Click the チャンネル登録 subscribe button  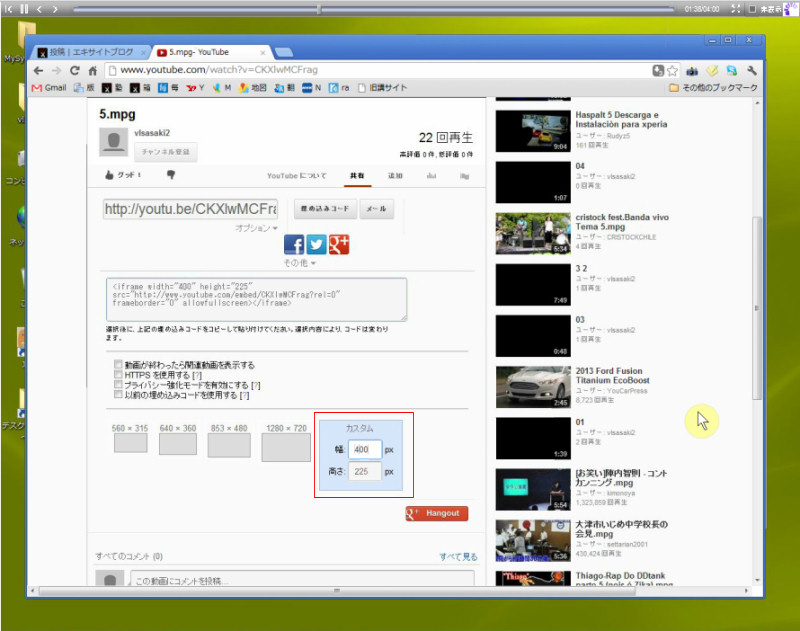click(x=165, y=152)
